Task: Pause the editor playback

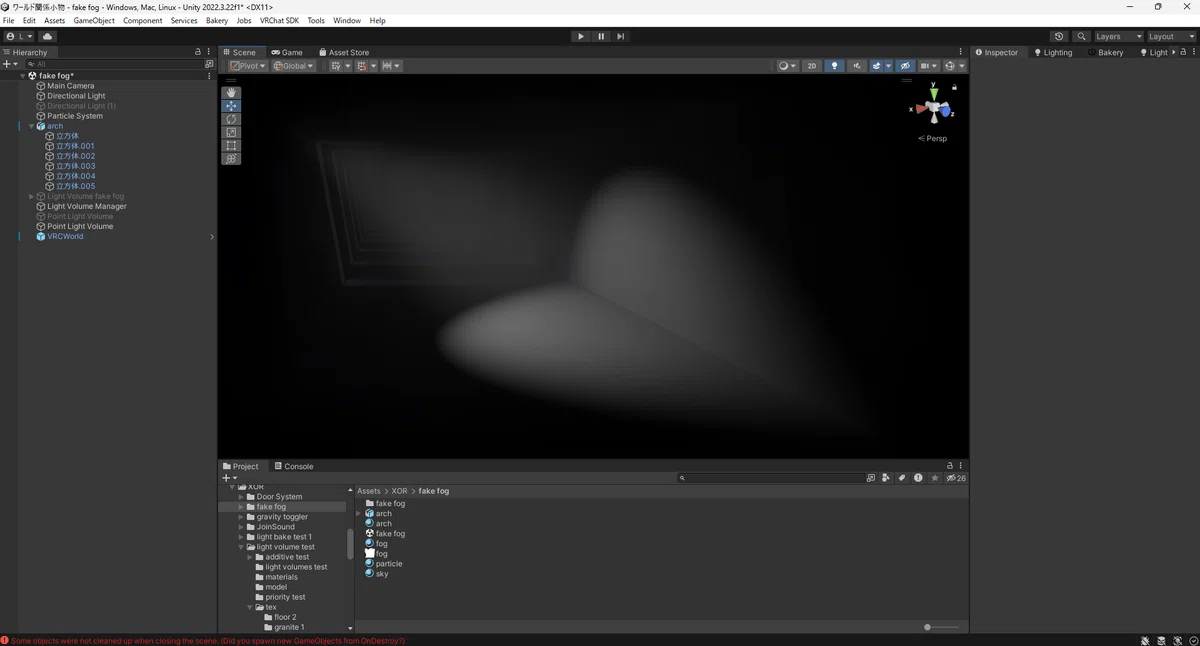Action: 600,36
